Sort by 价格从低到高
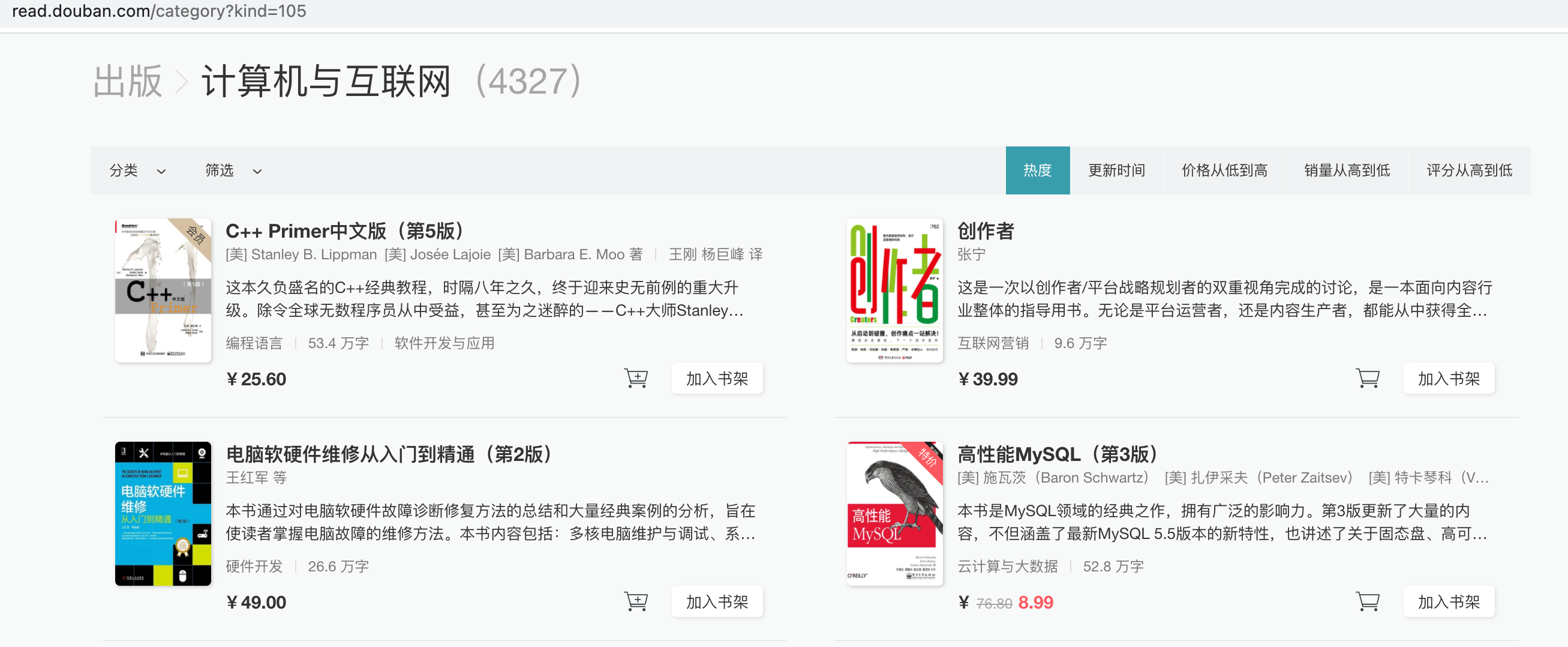This screenshot has width=1568, height=647. coord(1224,170)
